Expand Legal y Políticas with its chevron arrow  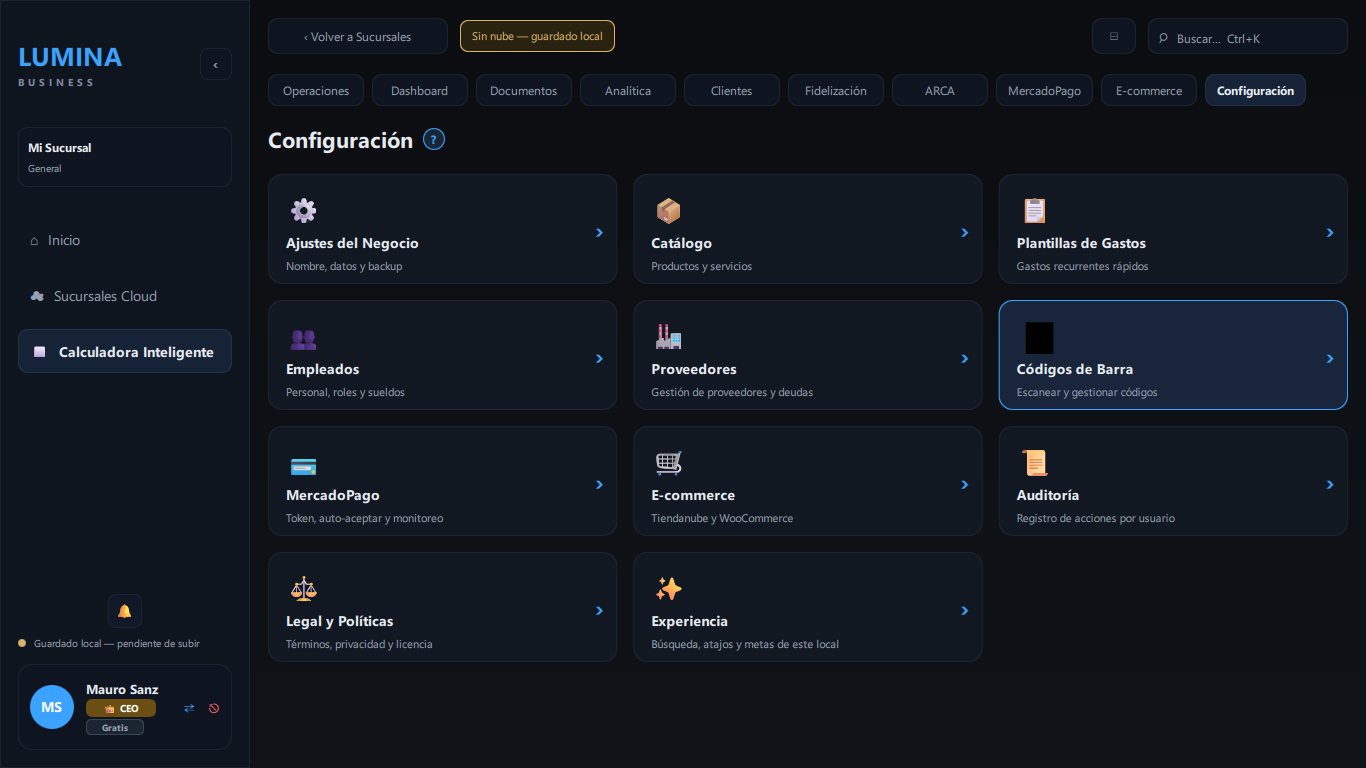pos(600,610)
